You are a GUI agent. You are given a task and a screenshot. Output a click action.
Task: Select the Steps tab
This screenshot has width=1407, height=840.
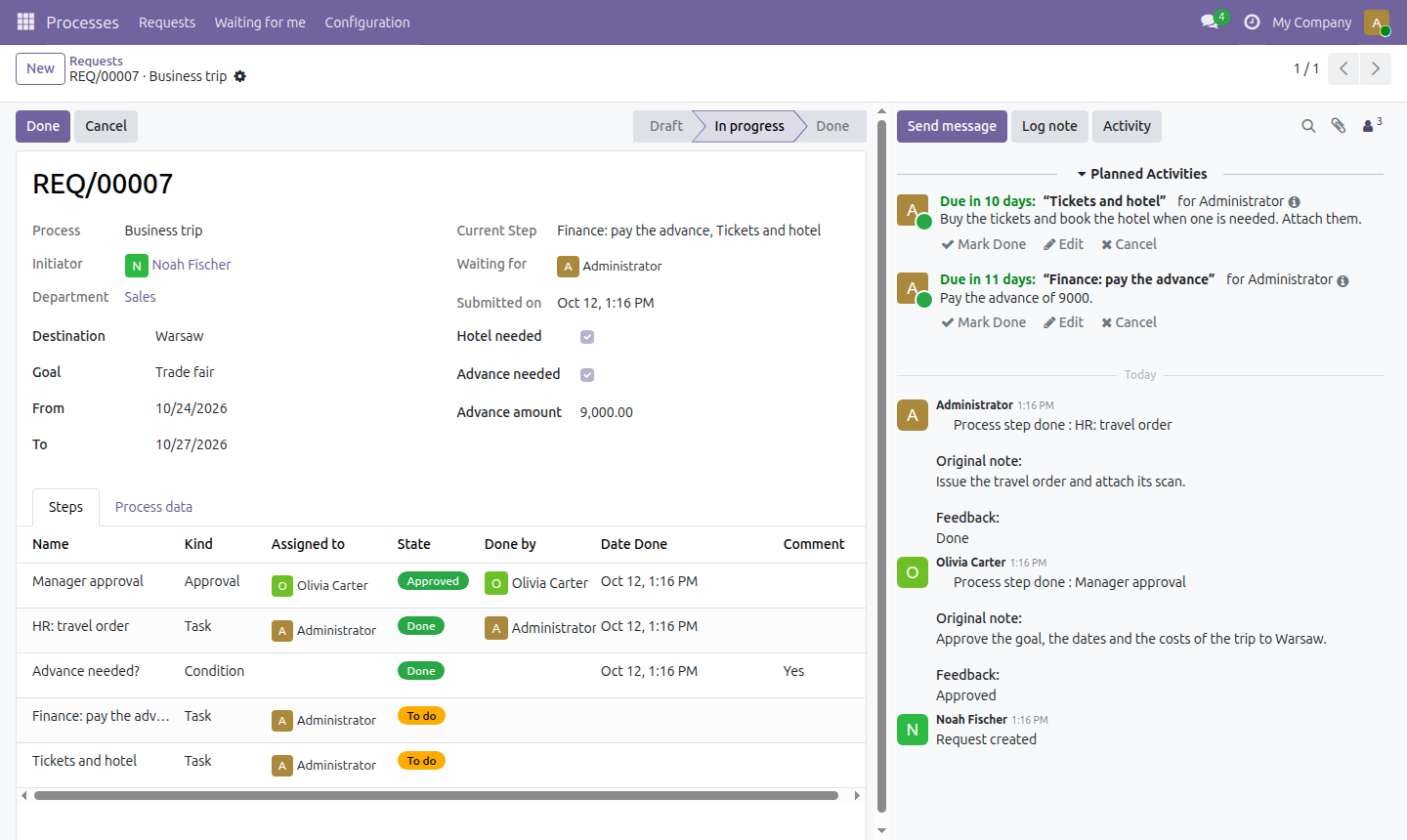pyautogui.click(x=65, y=507)
